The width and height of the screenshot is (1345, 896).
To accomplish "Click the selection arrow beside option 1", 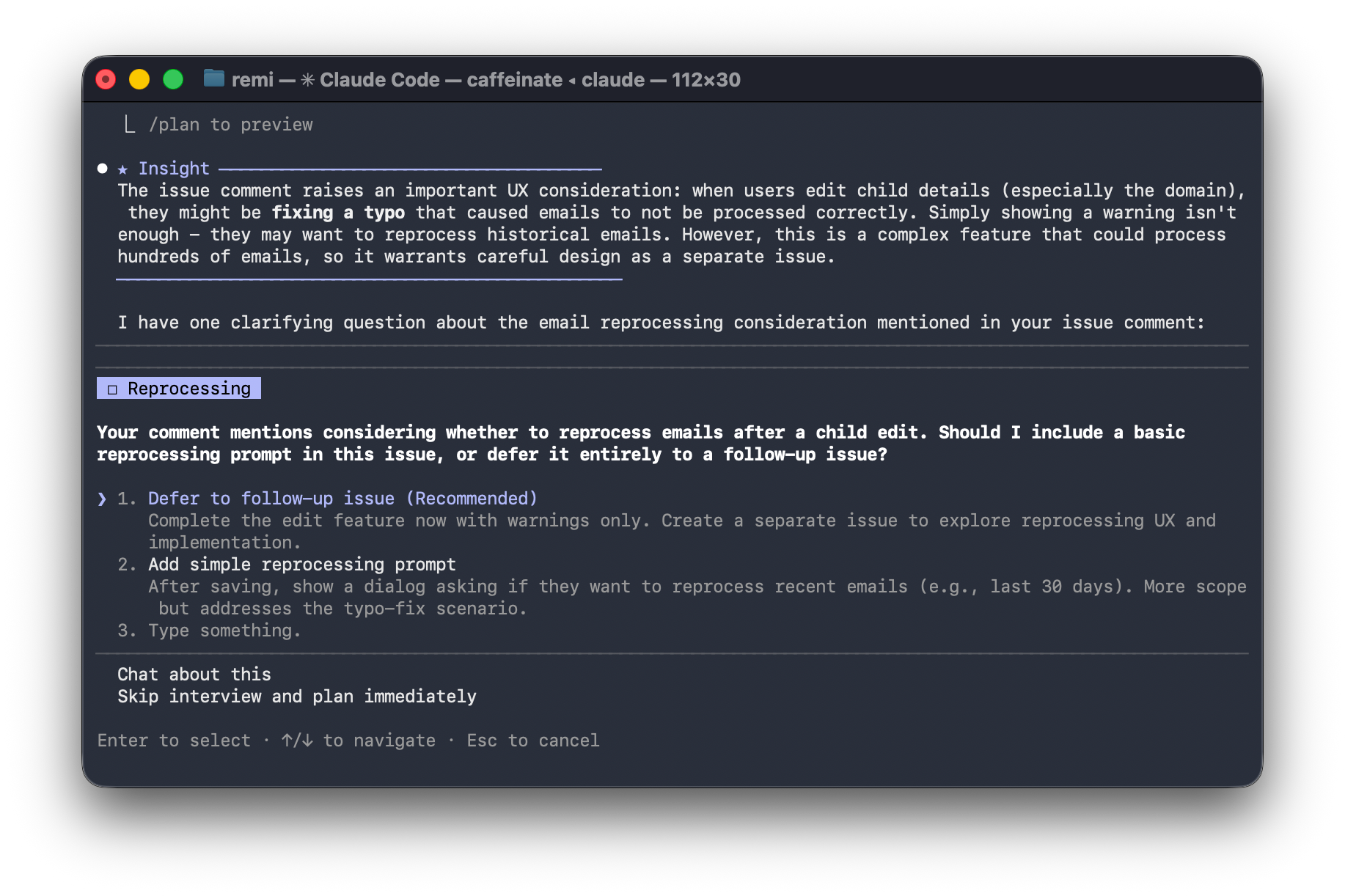I will 102,499.
